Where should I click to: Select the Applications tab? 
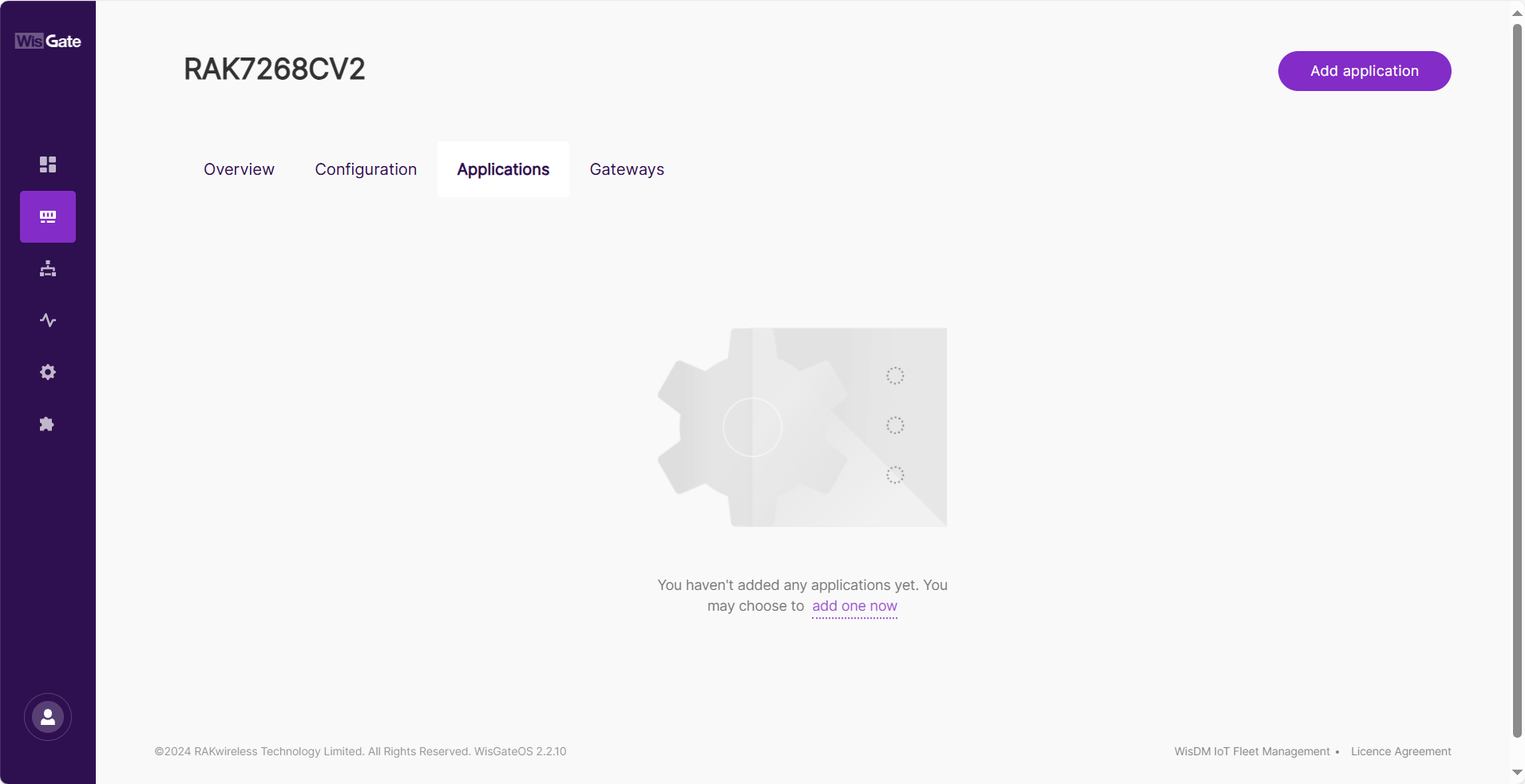(503, 169)
